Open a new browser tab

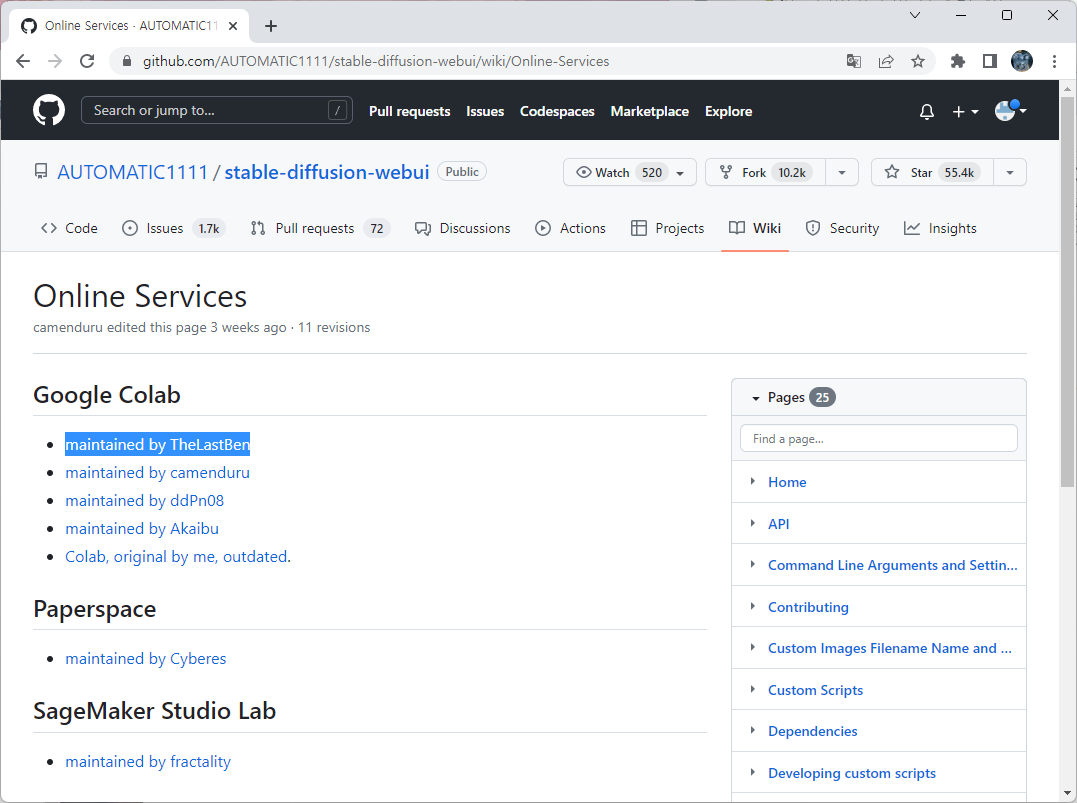point(271,26)
